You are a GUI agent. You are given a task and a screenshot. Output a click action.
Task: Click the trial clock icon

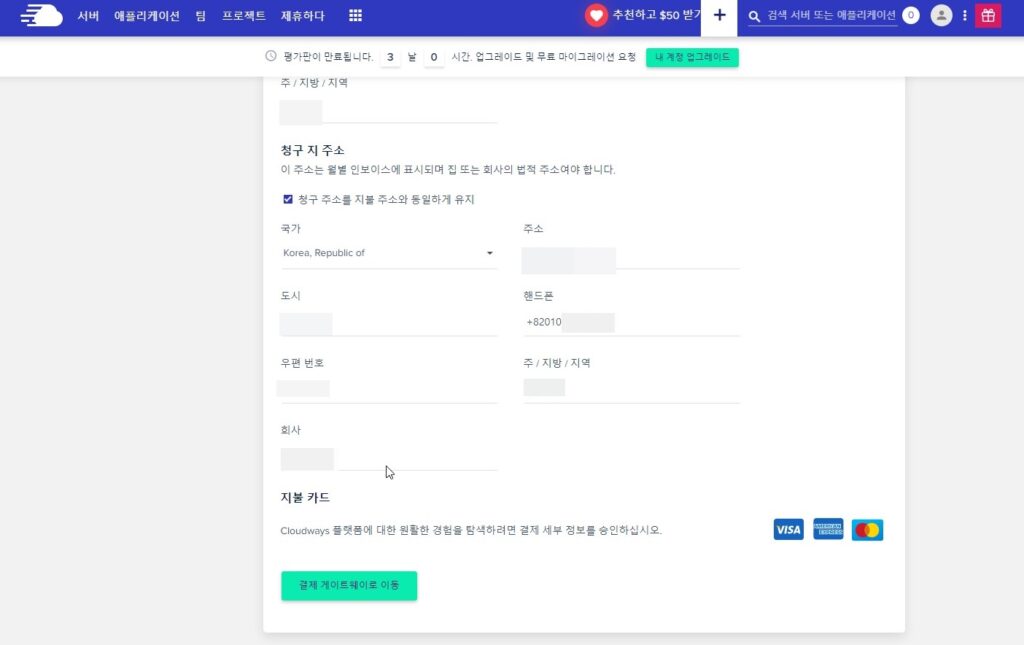pos(271,56)
